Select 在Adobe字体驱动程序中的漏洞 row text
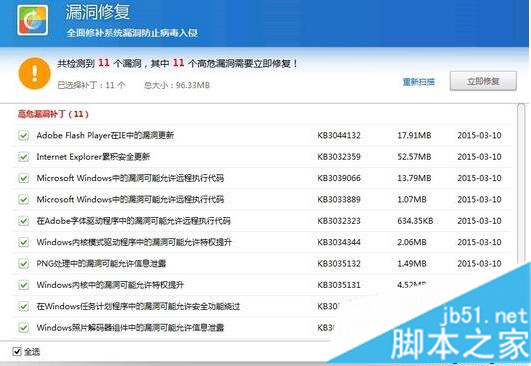This screenshot has width=531, height=366. (x=133, y=221)
